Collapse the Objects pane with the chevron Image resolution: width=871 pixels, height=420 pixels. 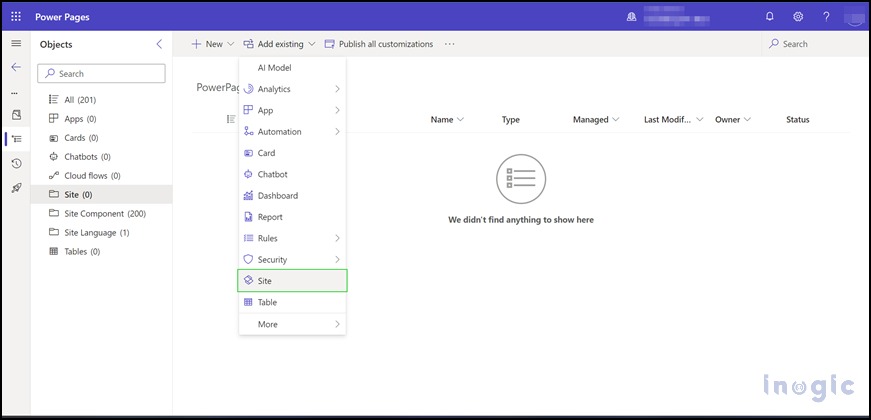(159, 44)
